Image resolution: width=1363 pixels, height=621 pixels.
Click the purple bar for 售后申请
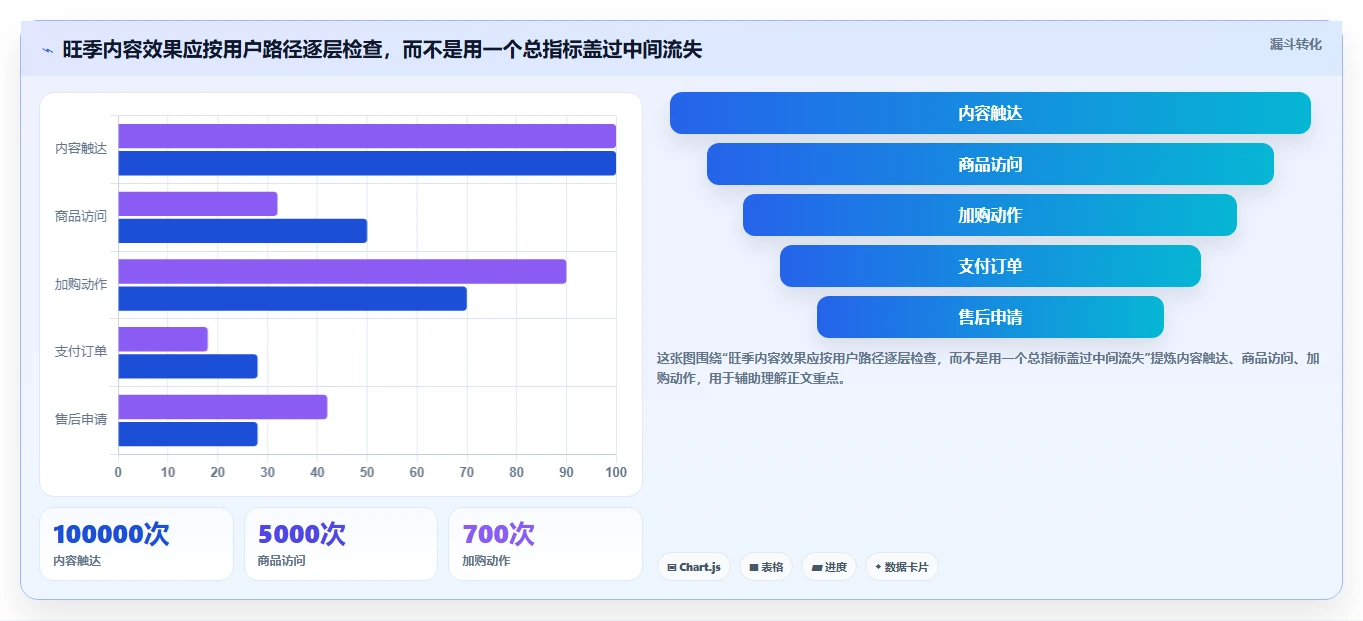[x=223, y=407]
